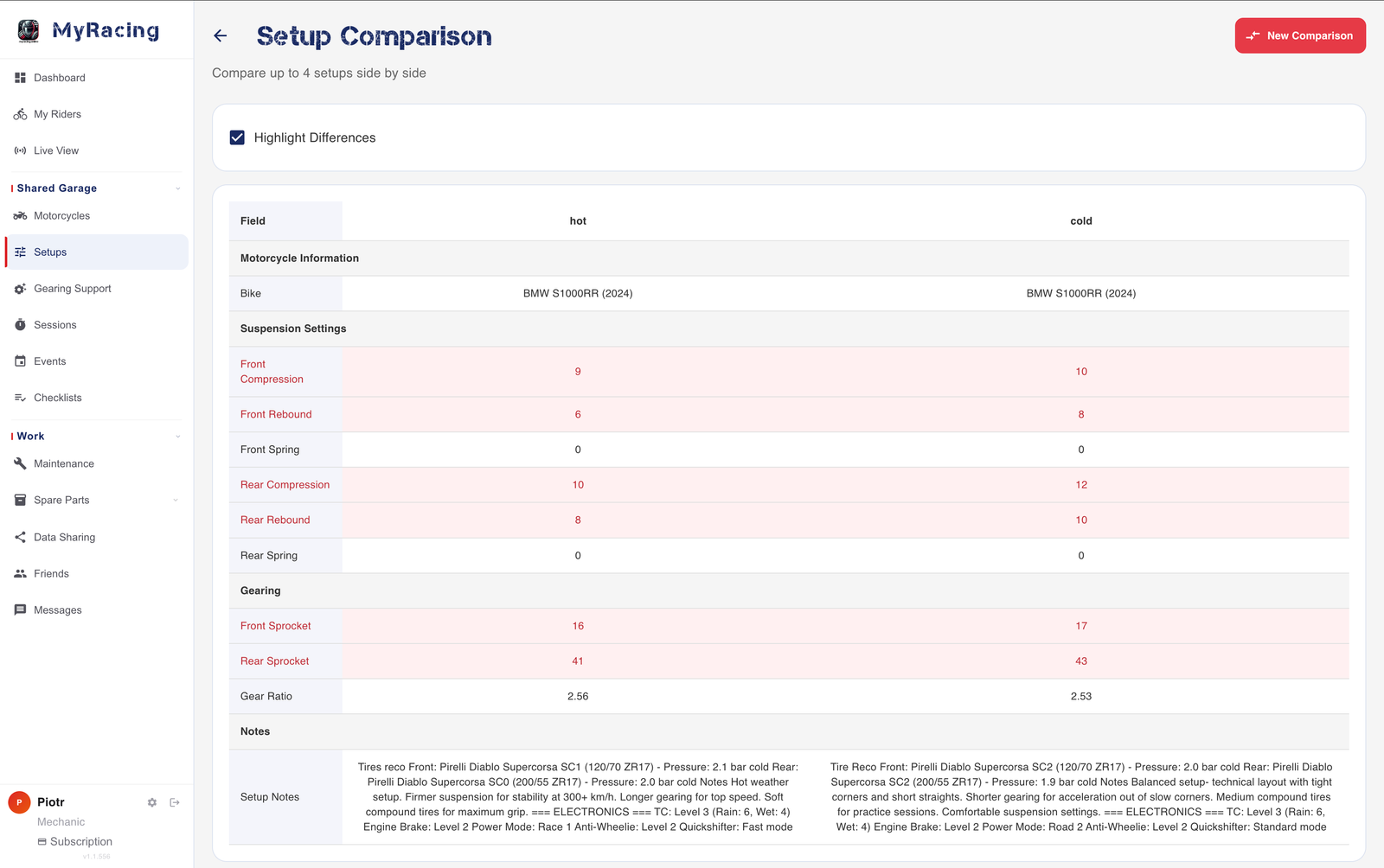
Task: Click the Piotr avatar circle
Action: (x=20, y=802)
